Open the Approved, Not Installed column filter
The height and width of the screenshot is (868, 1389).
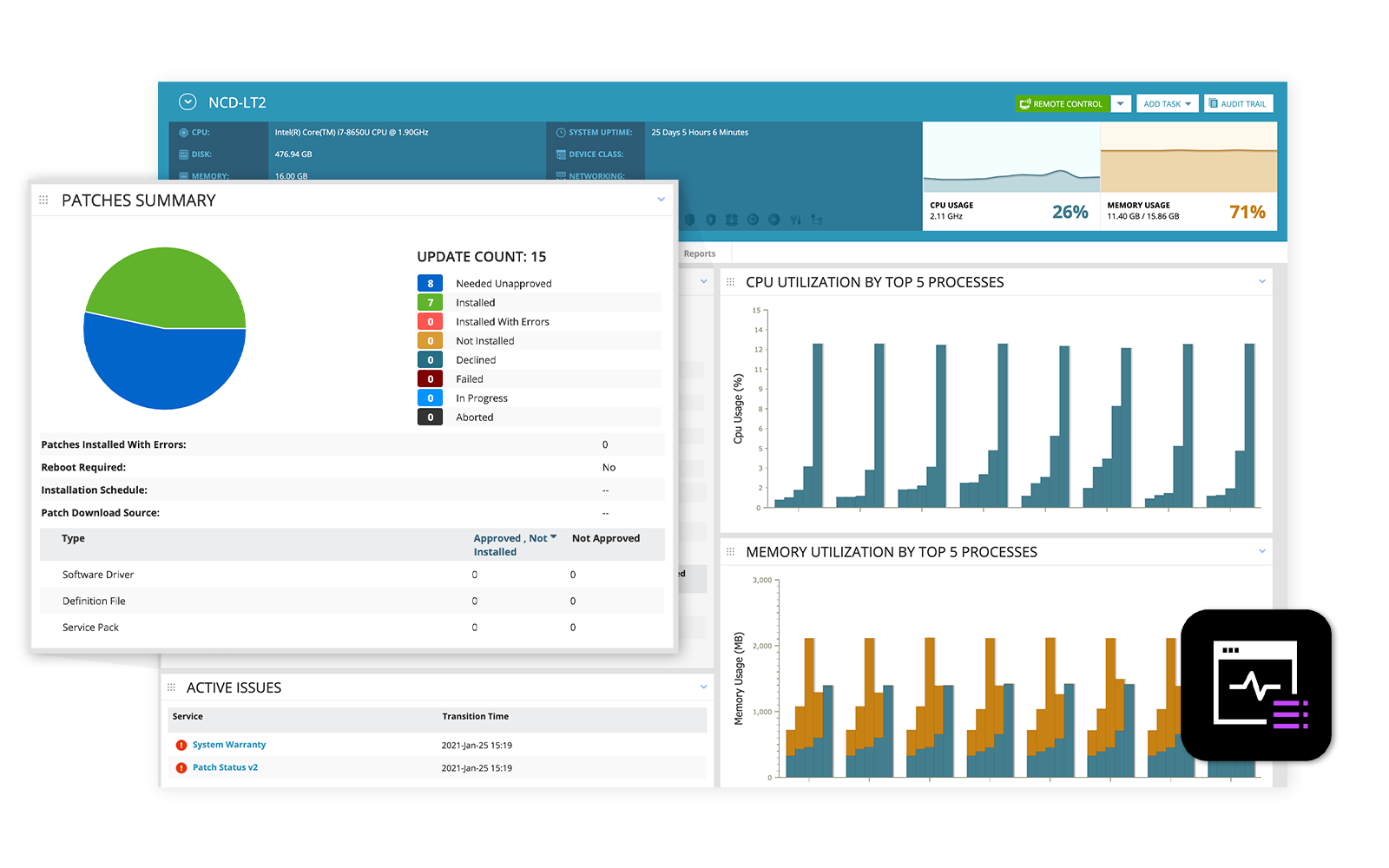click(x=553, y=537)
